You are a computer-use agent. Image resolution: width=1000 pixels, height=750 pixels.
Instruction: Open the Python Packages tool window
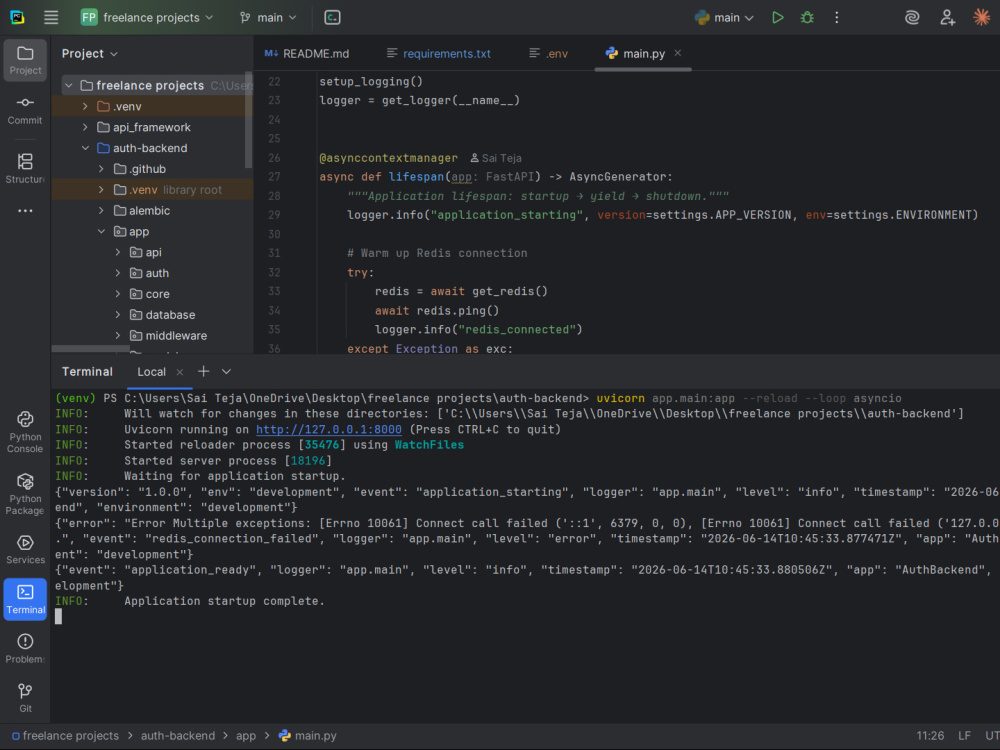(25, 494)
